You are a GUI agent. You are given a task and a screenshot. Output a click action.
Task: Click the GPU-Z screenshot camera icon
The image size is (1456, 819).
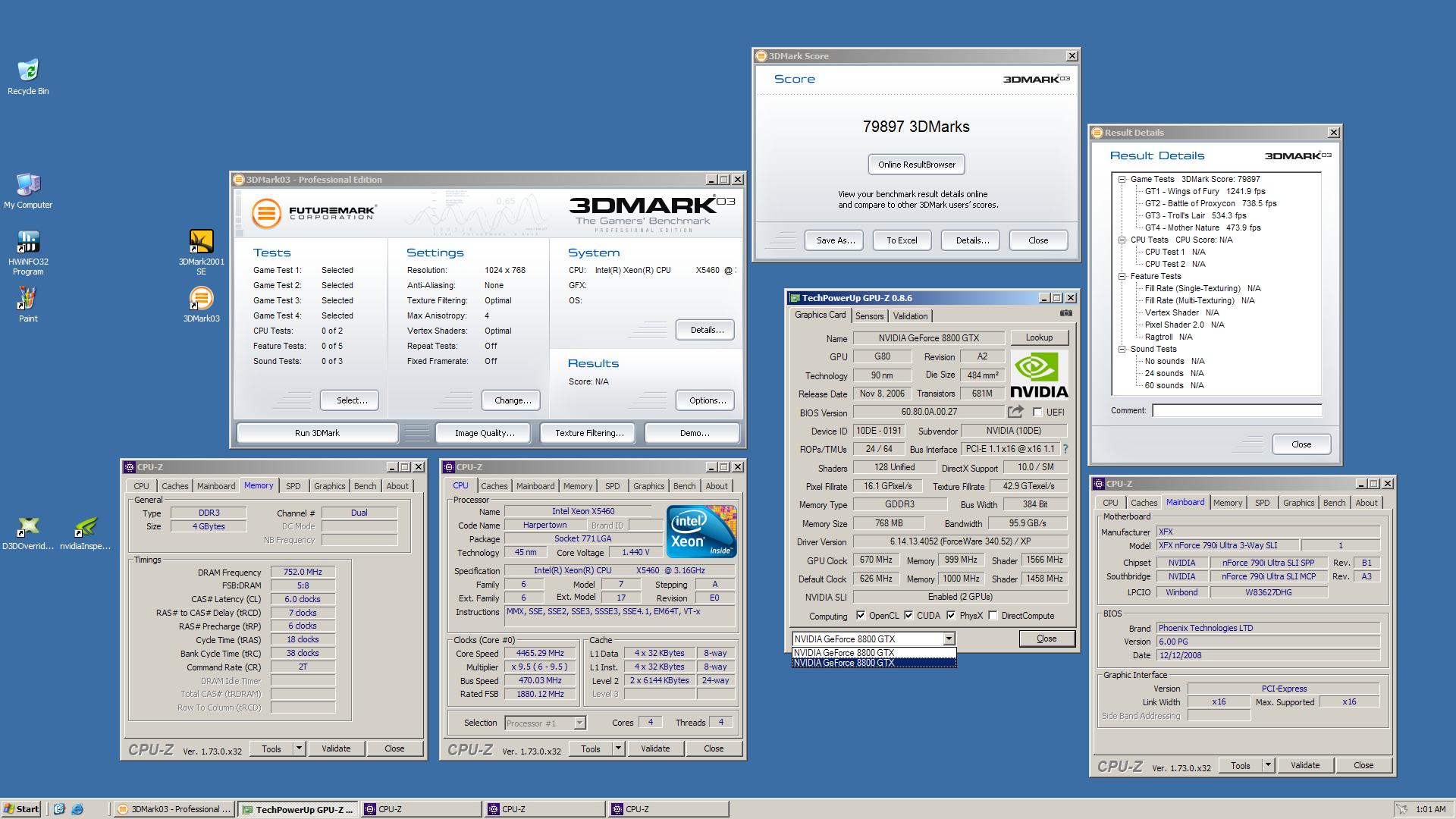pyautogui.click(x=1065, y=313)
